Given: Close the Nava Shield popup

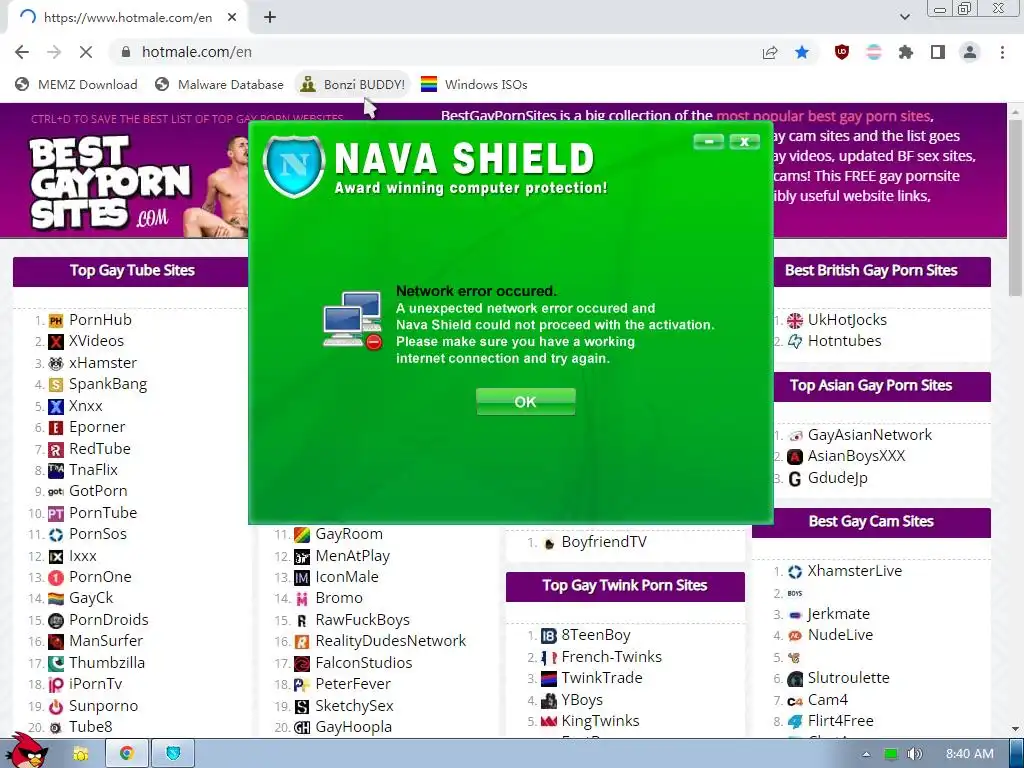Looking at the screenshot, I should (744, 141).
